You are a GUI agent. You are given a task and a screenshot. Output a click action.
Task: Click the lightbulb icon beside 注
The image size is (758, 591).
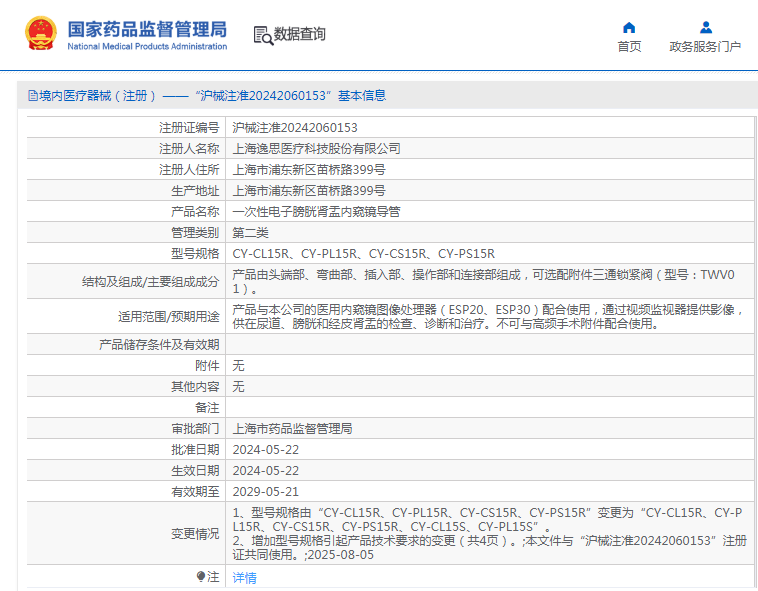tap(201, 576)
